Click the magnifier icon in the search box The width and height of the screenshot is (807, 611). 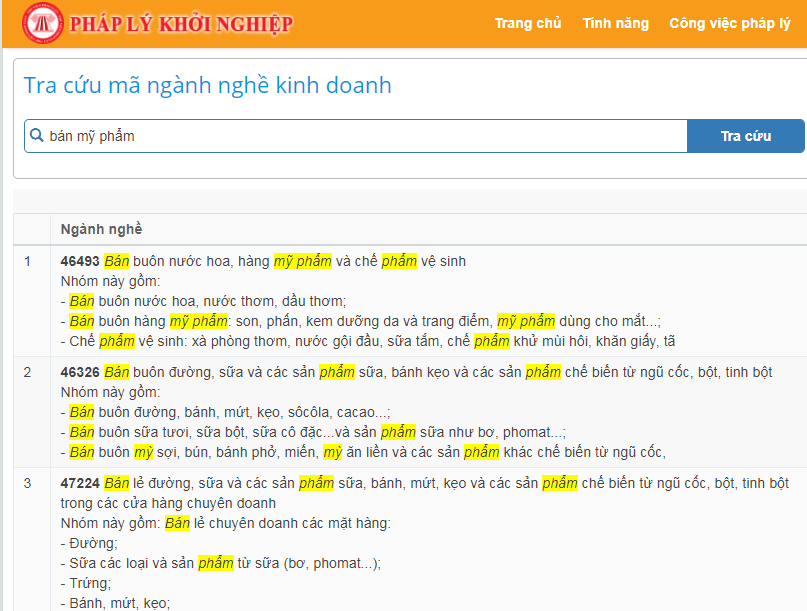click(x=37, y=136)
